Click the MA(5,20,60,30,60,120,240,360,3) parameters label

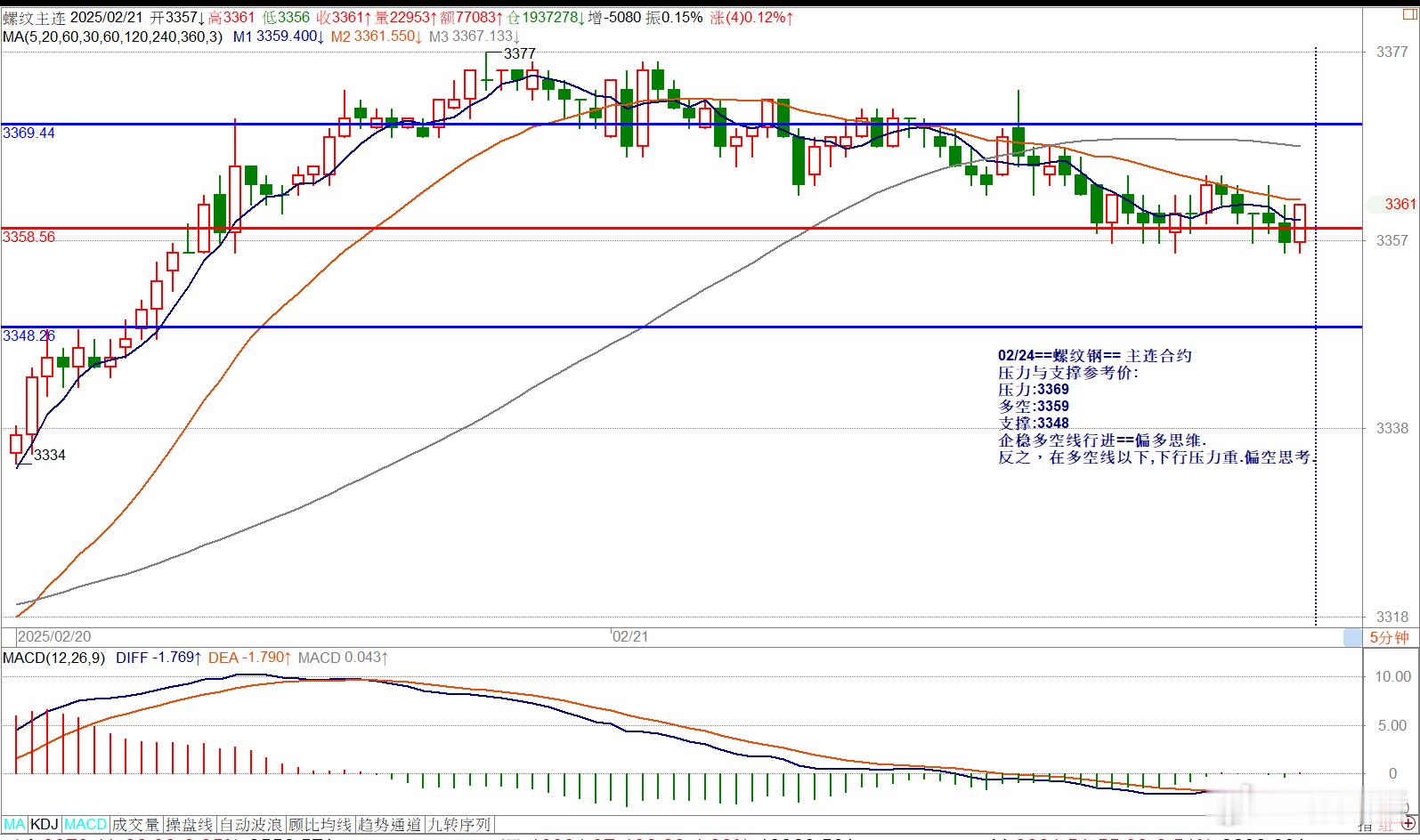point(112,36)
